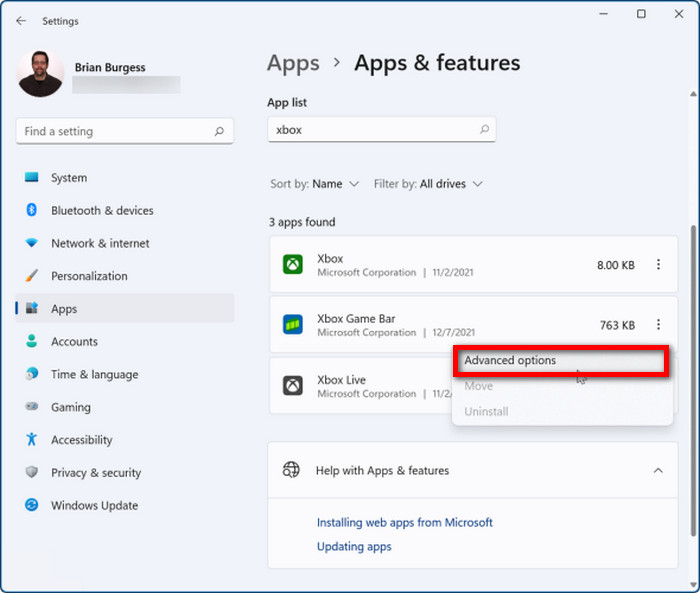Open Sort by Name dropdown
This screenshot has width=700, height=593.
click(x=314, y=184)
